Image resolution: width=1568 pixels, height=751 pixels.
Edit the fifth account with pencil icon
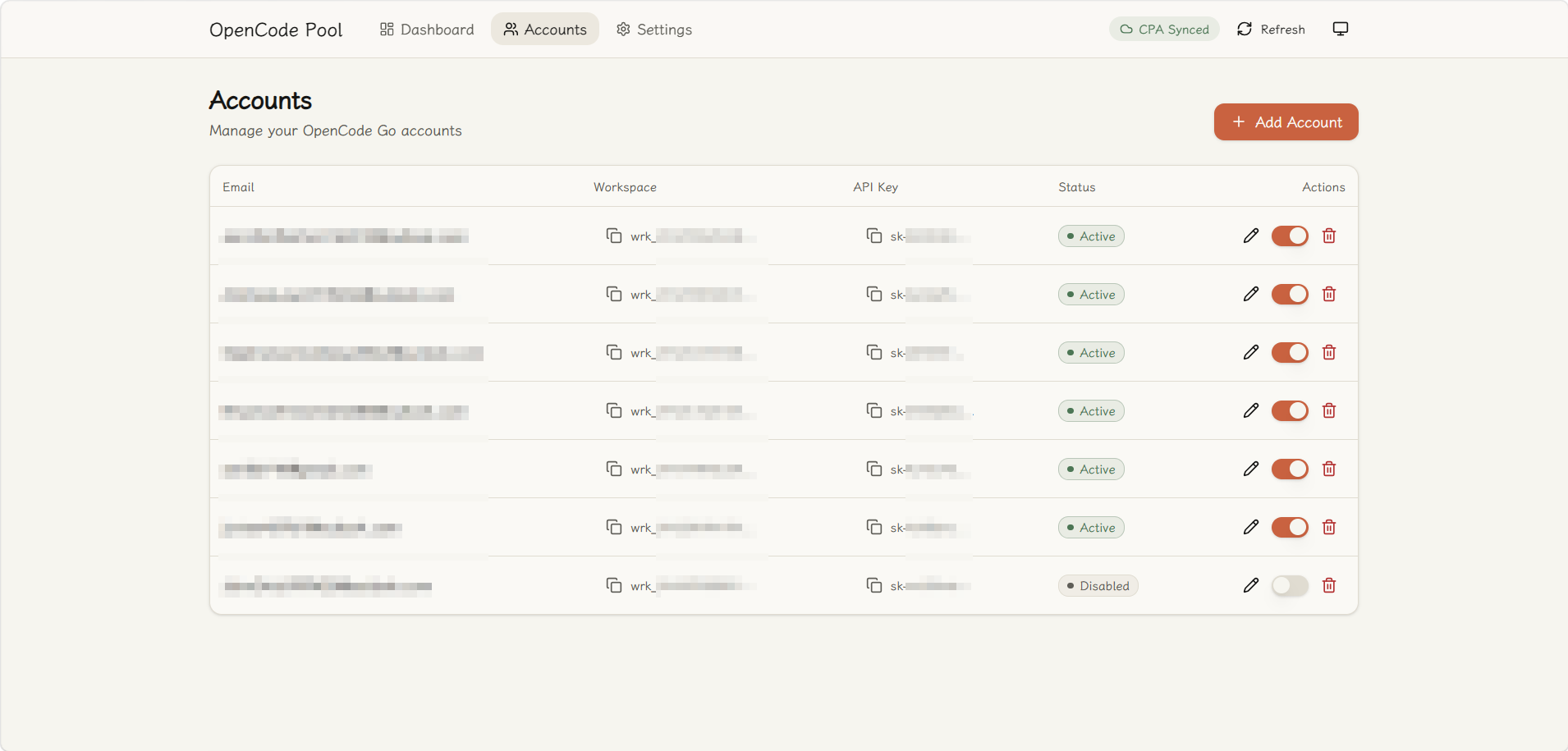[1251, 469]
